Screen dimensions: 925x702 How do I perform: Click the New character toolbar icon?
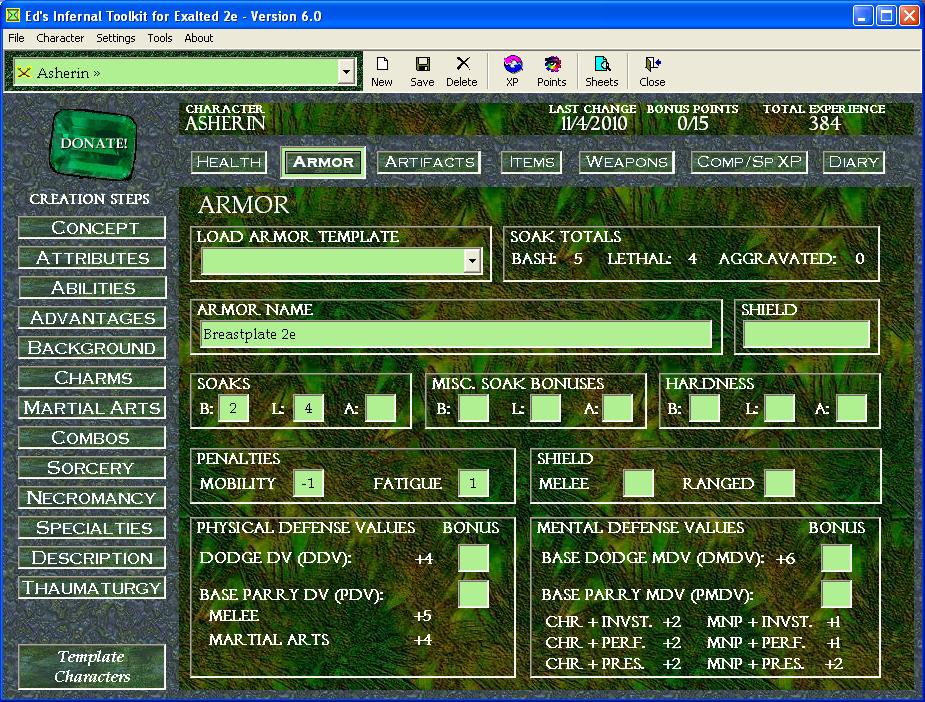pos(382,72)
